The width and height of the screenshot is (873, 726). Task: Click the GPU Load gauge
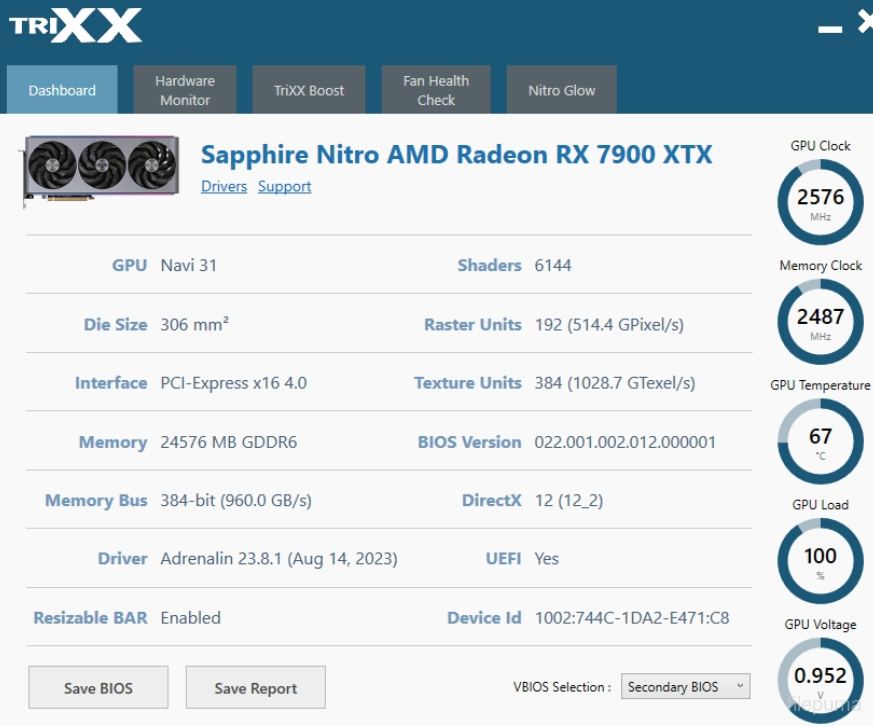[820, 561]
